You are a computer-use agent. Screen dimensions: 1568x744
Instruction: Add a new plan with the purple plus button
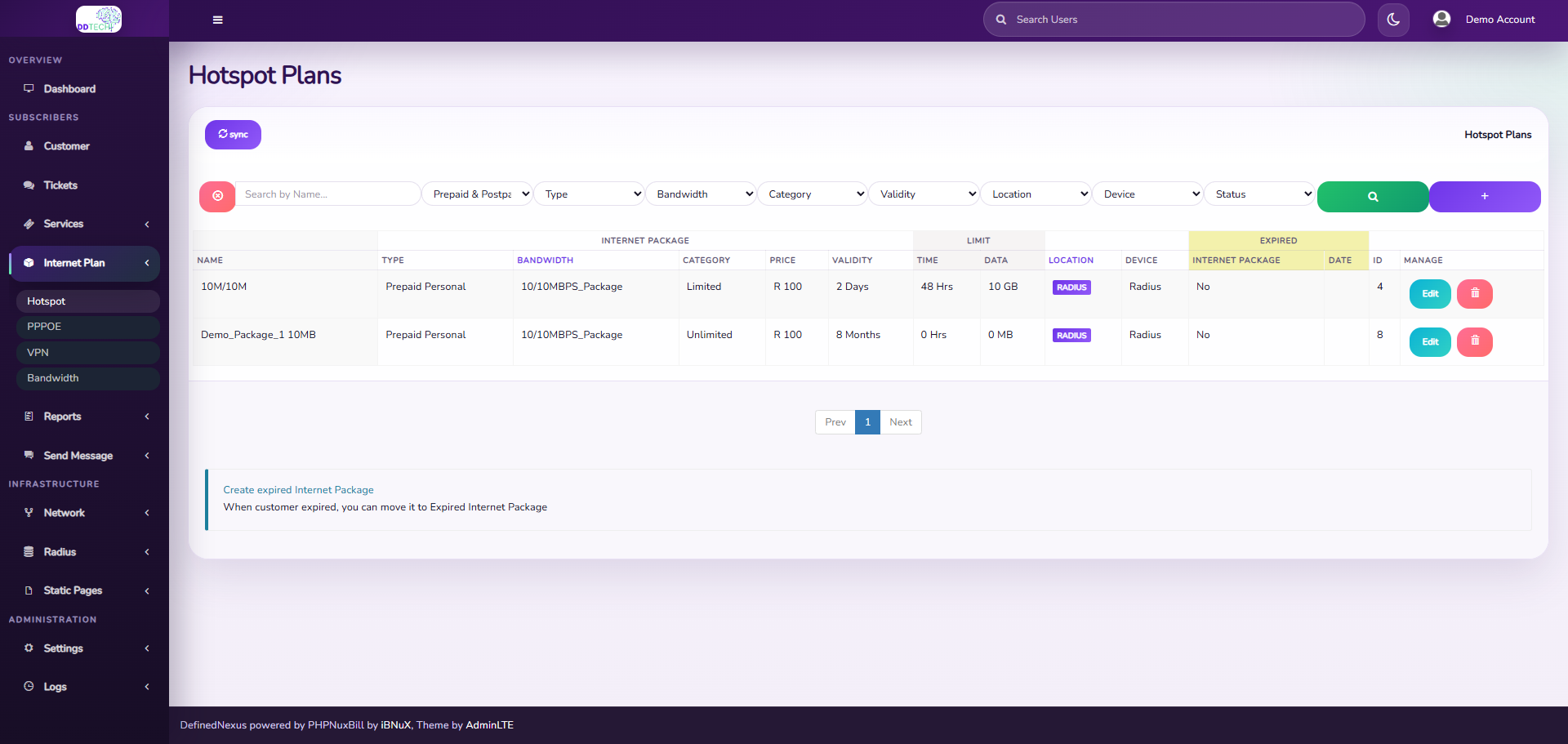(1484, 197)
